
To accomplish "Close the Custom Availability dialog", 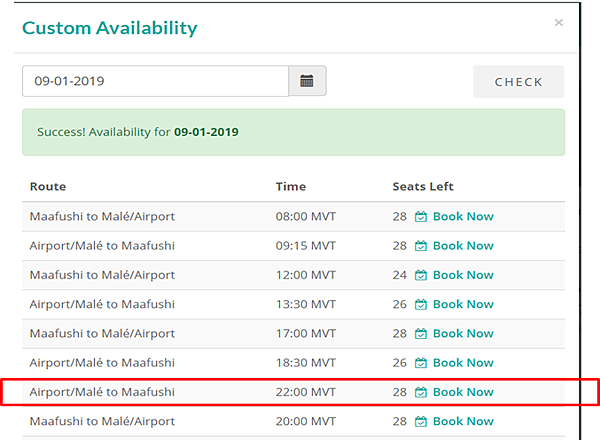I will tap(558, 23).
